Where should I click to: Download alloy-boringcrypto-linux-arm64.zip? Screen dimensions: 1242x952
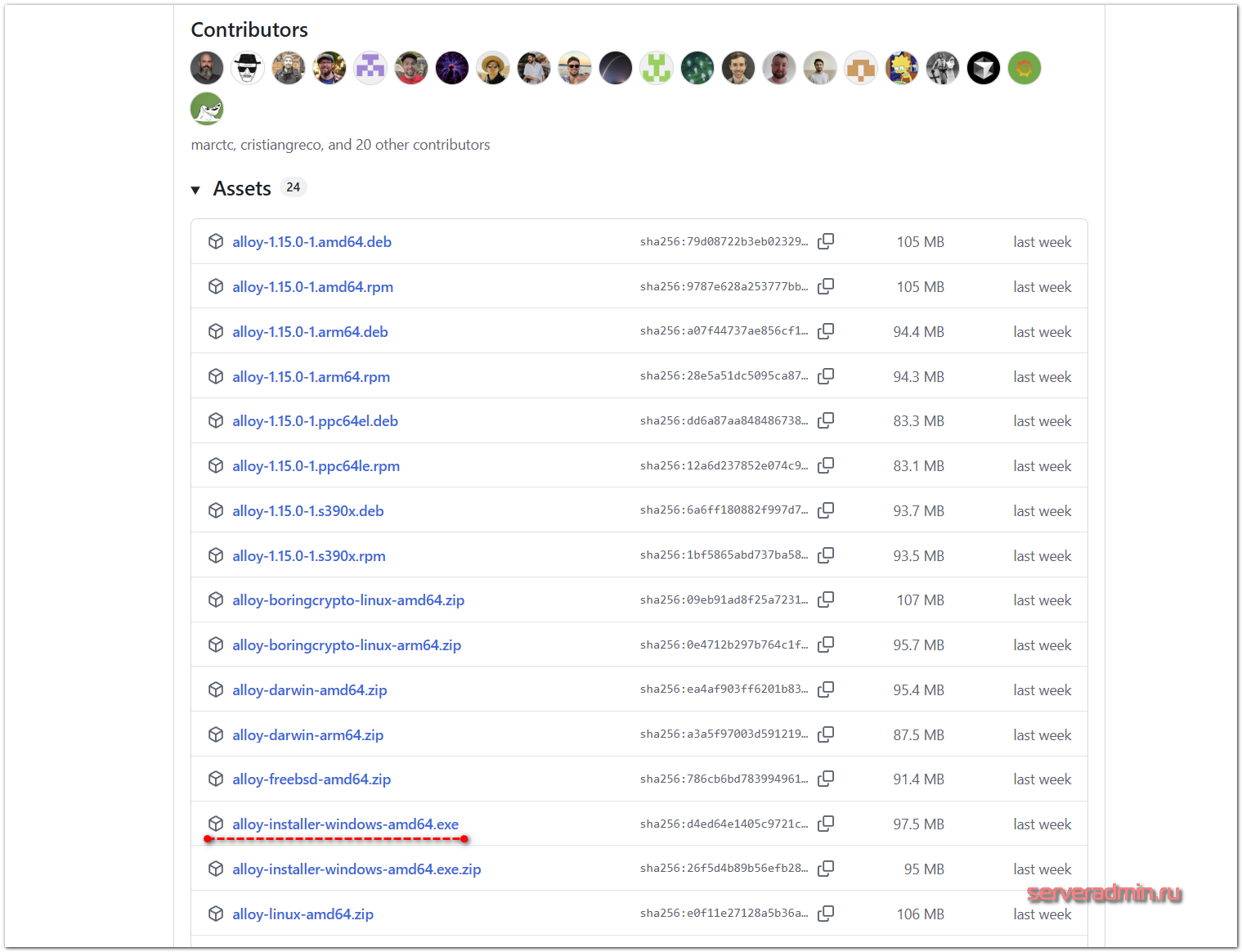pos(347,645)
